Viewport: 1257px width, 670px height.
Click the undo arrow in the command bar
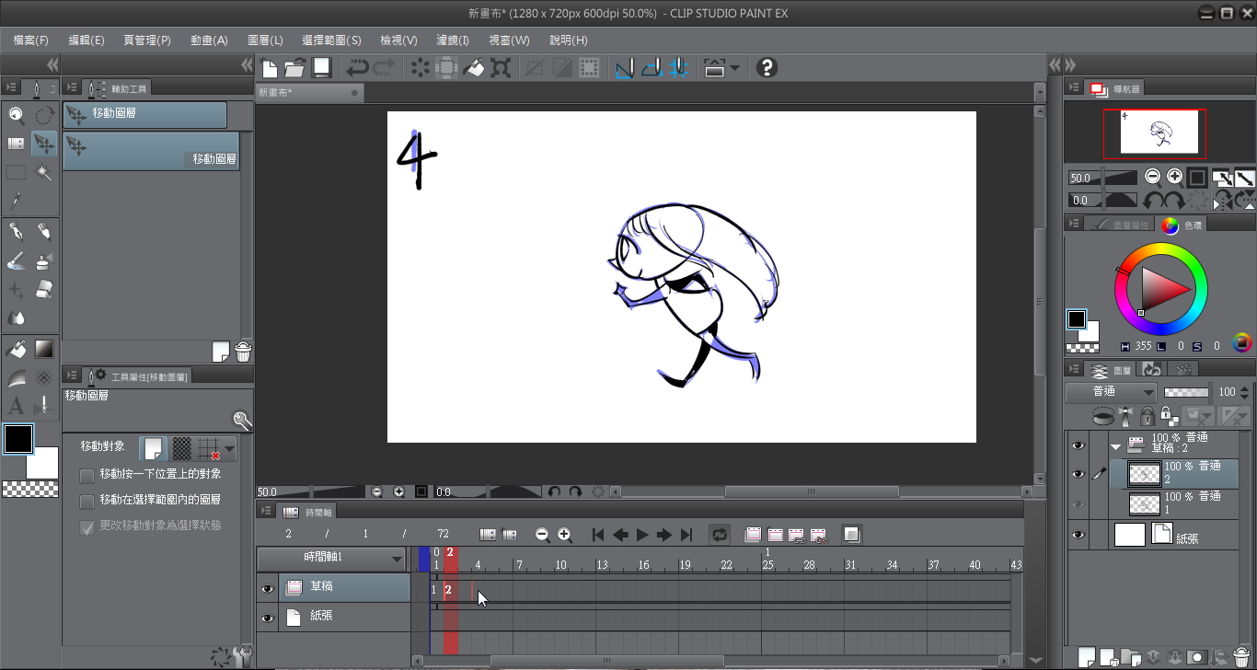[357, 68]
